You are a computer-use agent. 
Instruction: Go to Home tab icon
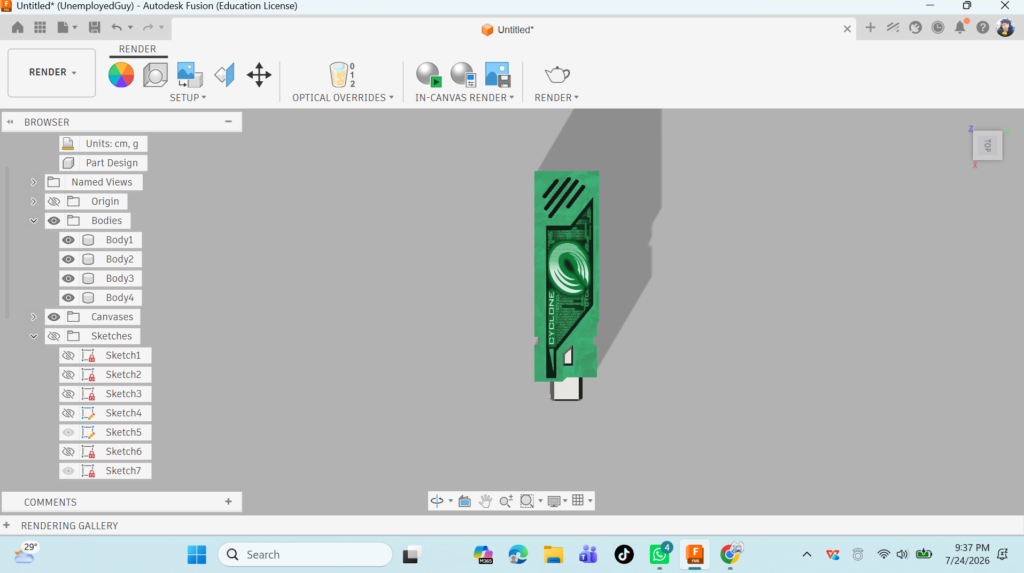[18, 27]
